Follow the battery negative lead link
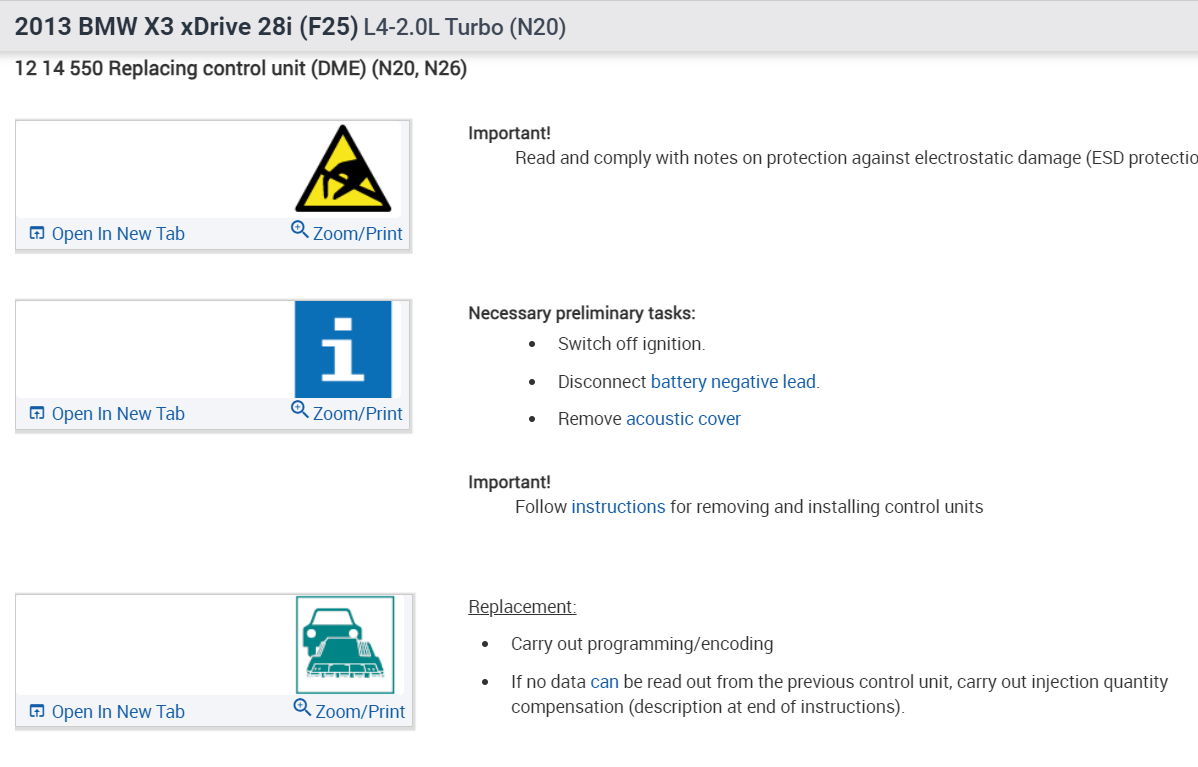 coord(733,382)
